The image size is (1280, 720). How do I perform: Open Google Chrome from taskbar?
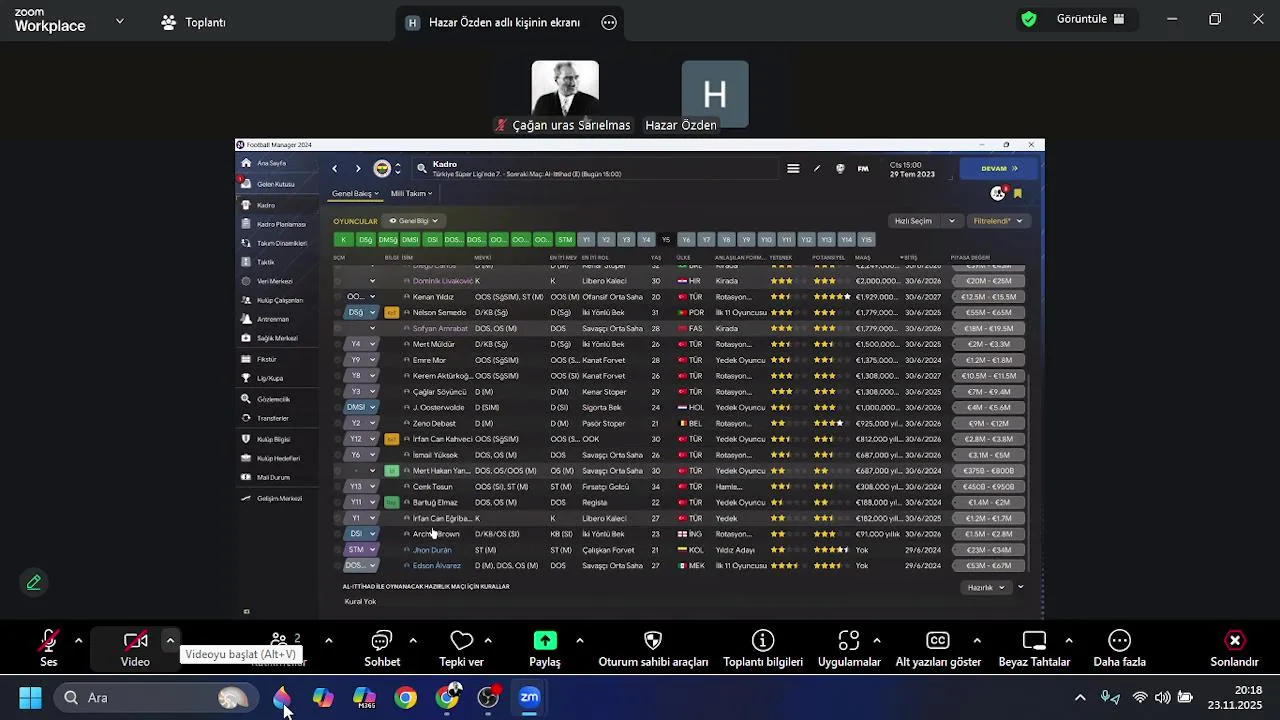(405, 698)
